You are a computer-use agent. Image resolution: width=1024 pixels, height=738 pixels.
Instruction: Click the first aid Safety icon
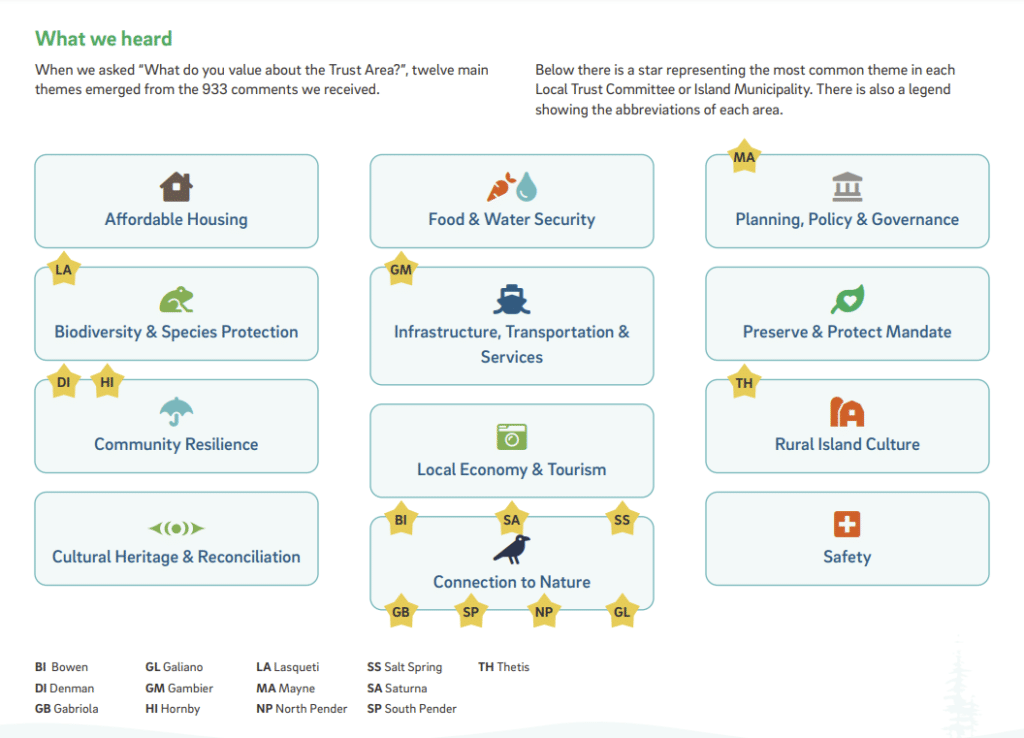pyautogui.click(x=847, y=524)
